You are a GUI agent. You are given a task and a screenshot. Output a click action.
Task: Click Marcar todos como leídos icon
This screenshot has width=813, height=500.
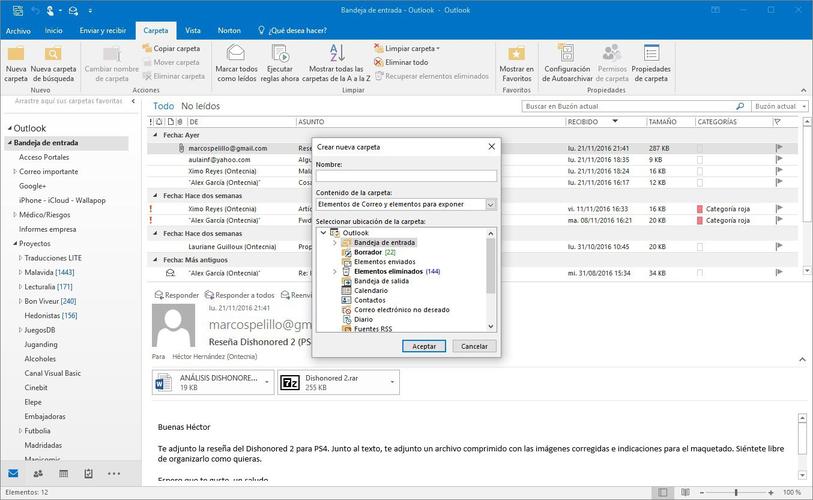(236, 53)
